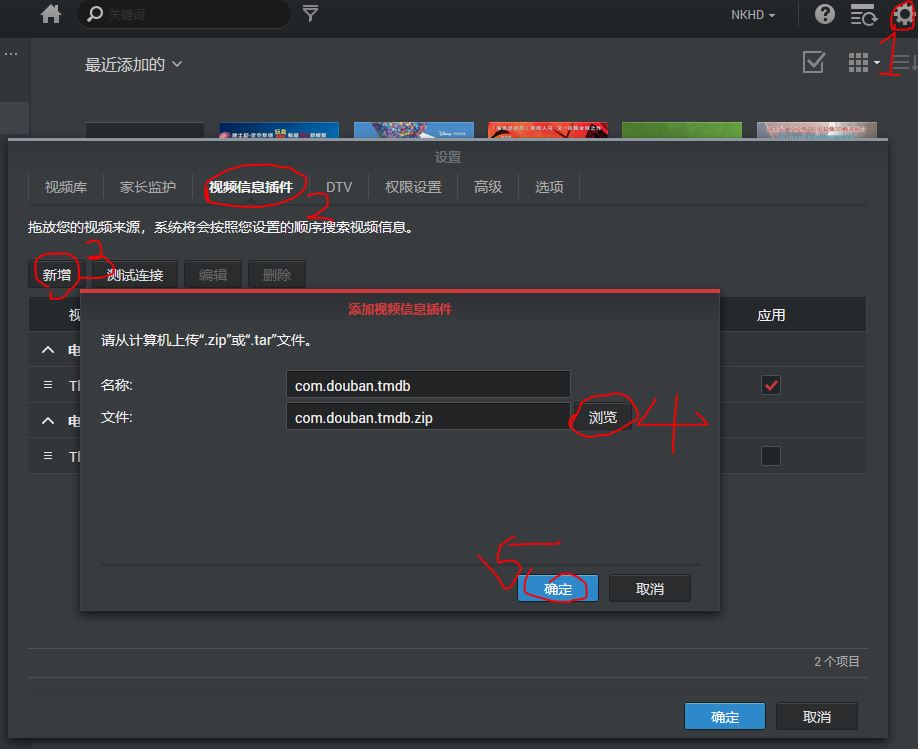The width and height of the screenshot is (918, 749).
Task: Click the magnifier search icon
Action: (x=94, y=14)
